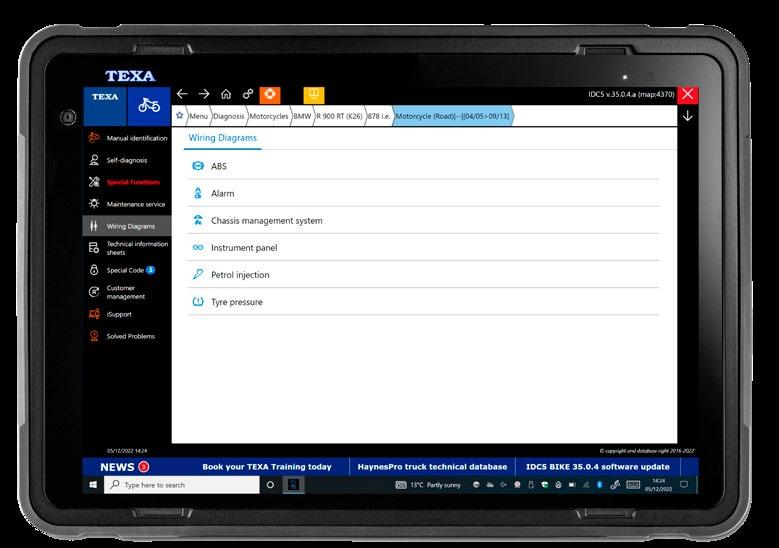Open Maintenance service in sidebar
This screenshot has height=548, width=779.
(x=127, y=204)
